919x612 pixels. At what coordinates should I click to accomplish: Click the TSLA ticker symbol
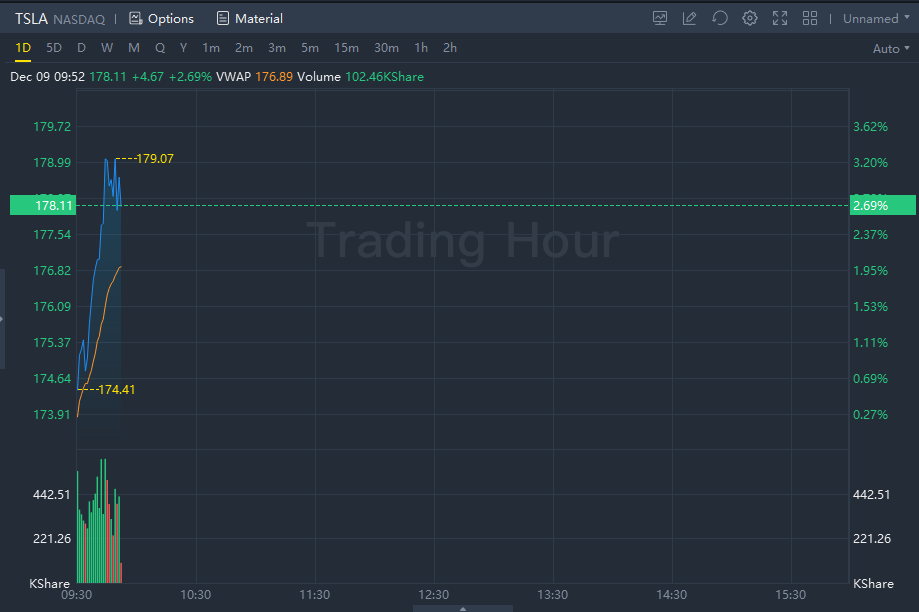point(31,19)
